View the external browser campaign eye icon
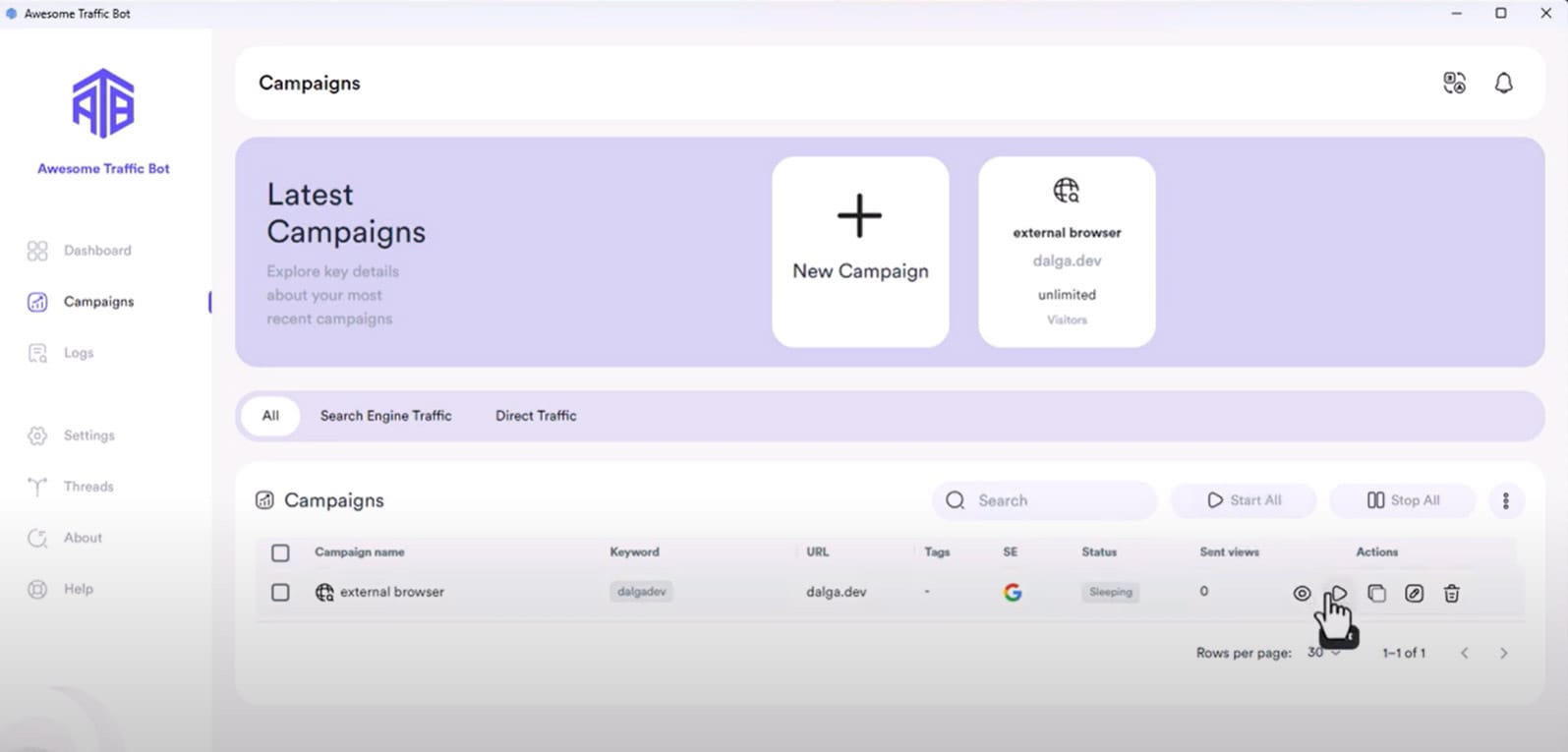This screenshot has height=752, width=1568. tap(1302, 593)
